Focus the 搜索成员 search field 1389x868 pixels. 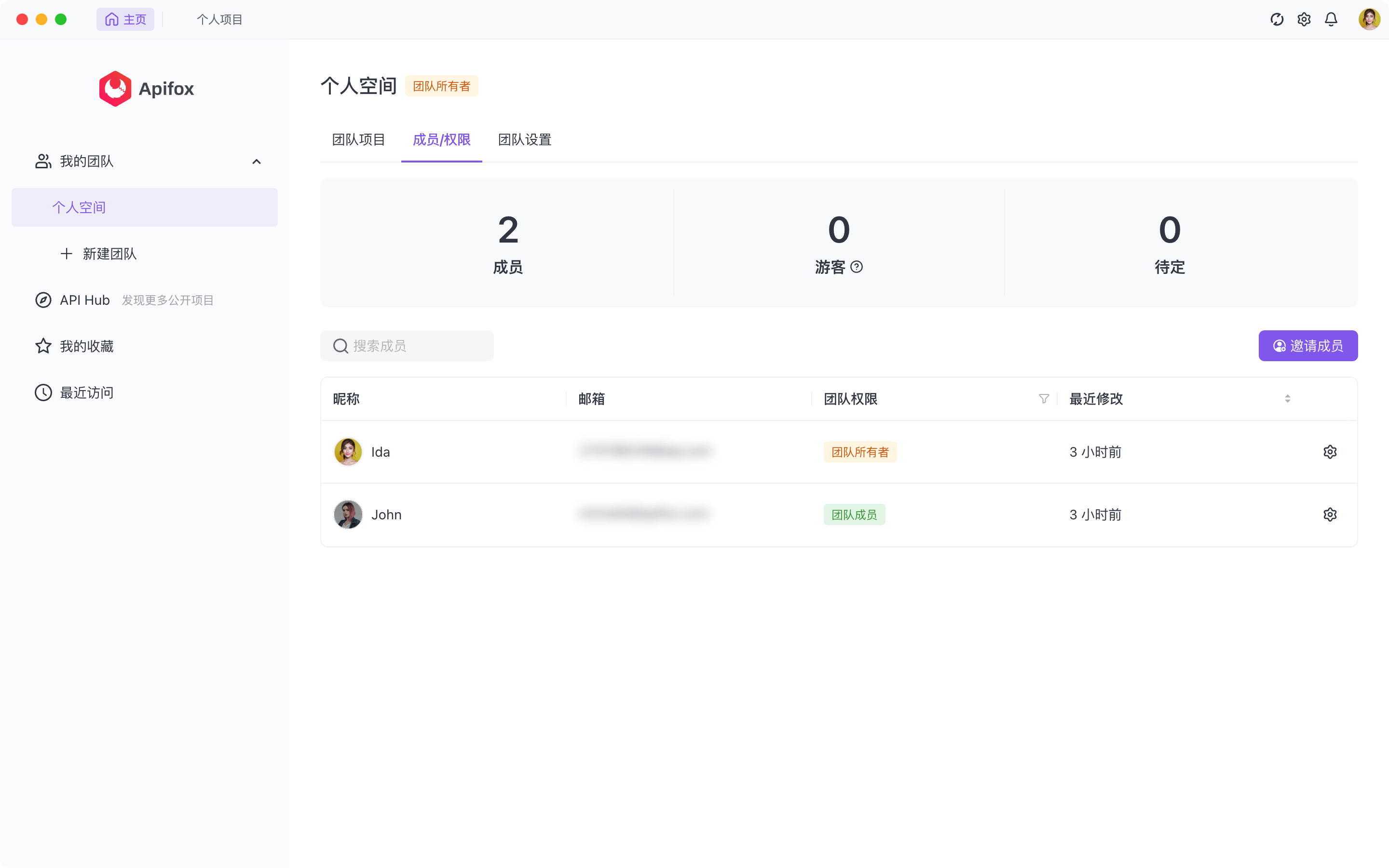tap(413, 346)
